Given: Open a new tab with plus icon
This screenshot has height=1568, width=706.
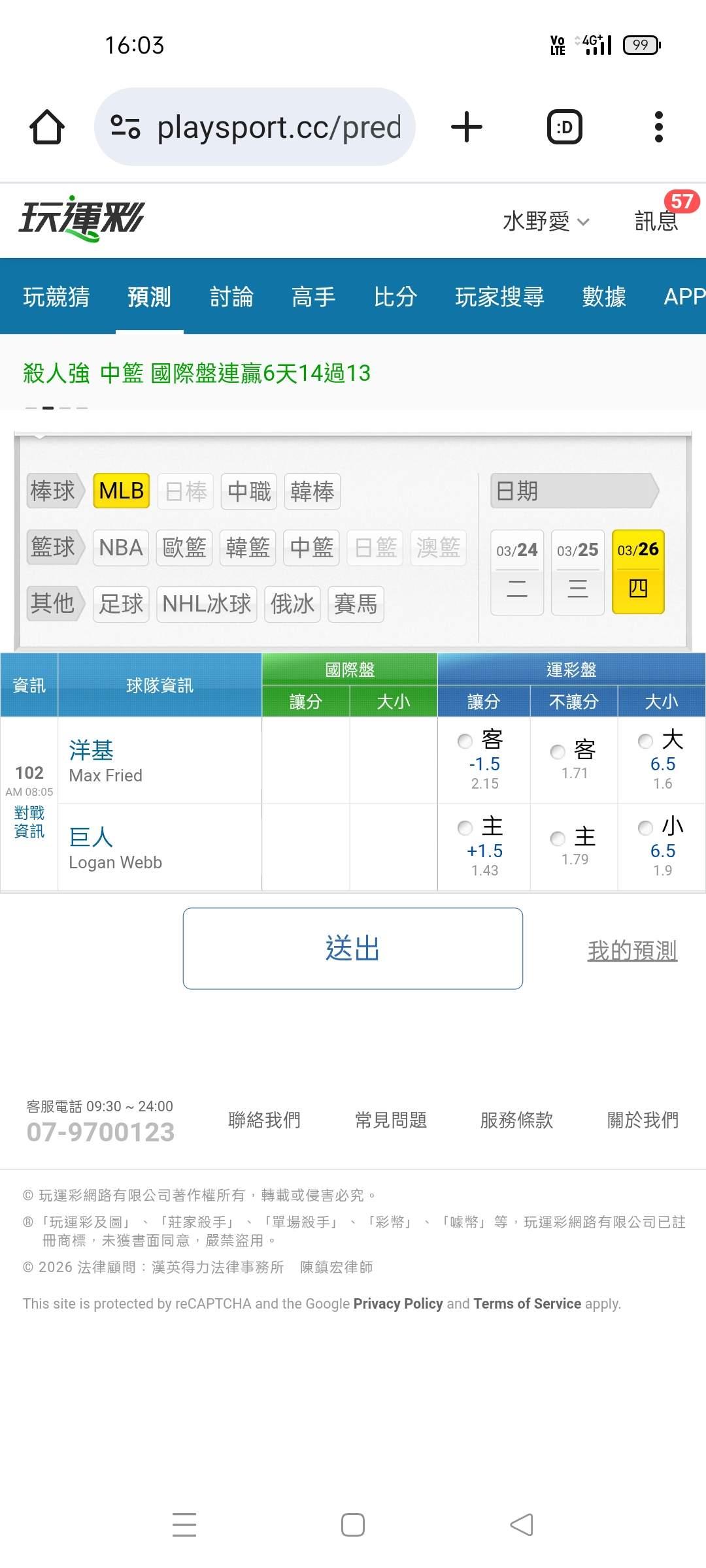Looking at the screenshot, I should tap(467, 127).
